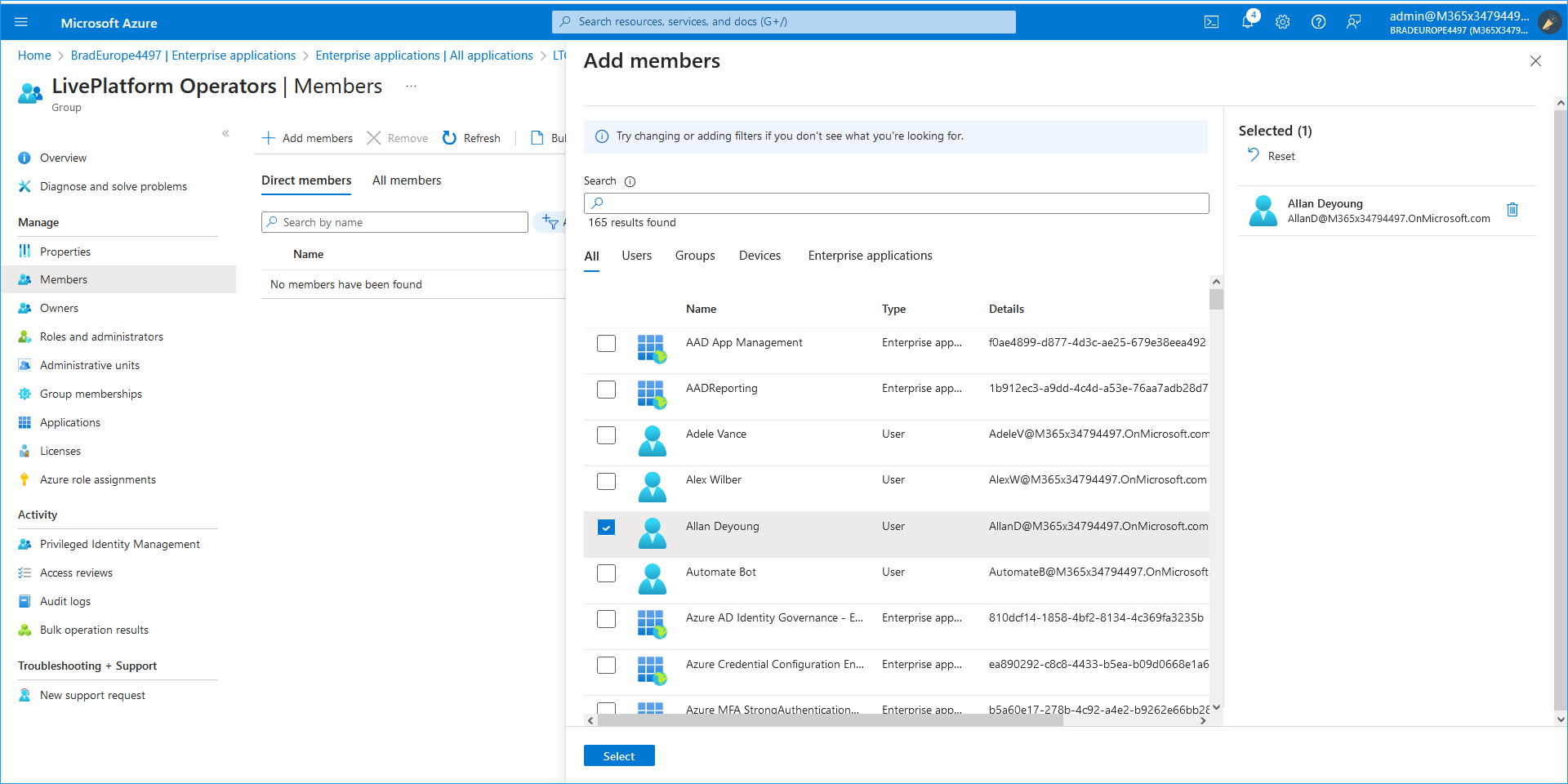This screenshot has width=1568, height=784.
Task: Click the Search info icon
Action: pos(630,181)
